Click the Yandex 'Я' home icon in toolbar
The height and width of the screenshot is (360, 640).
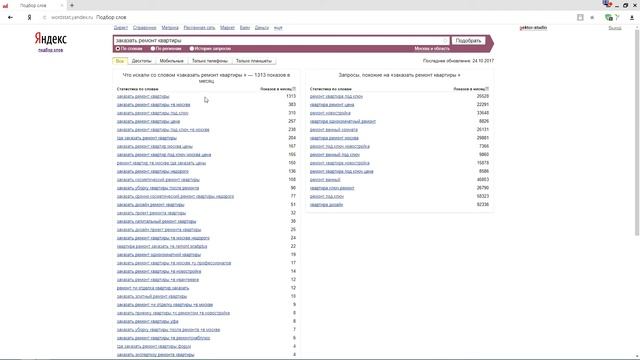[x=29, y=18]
